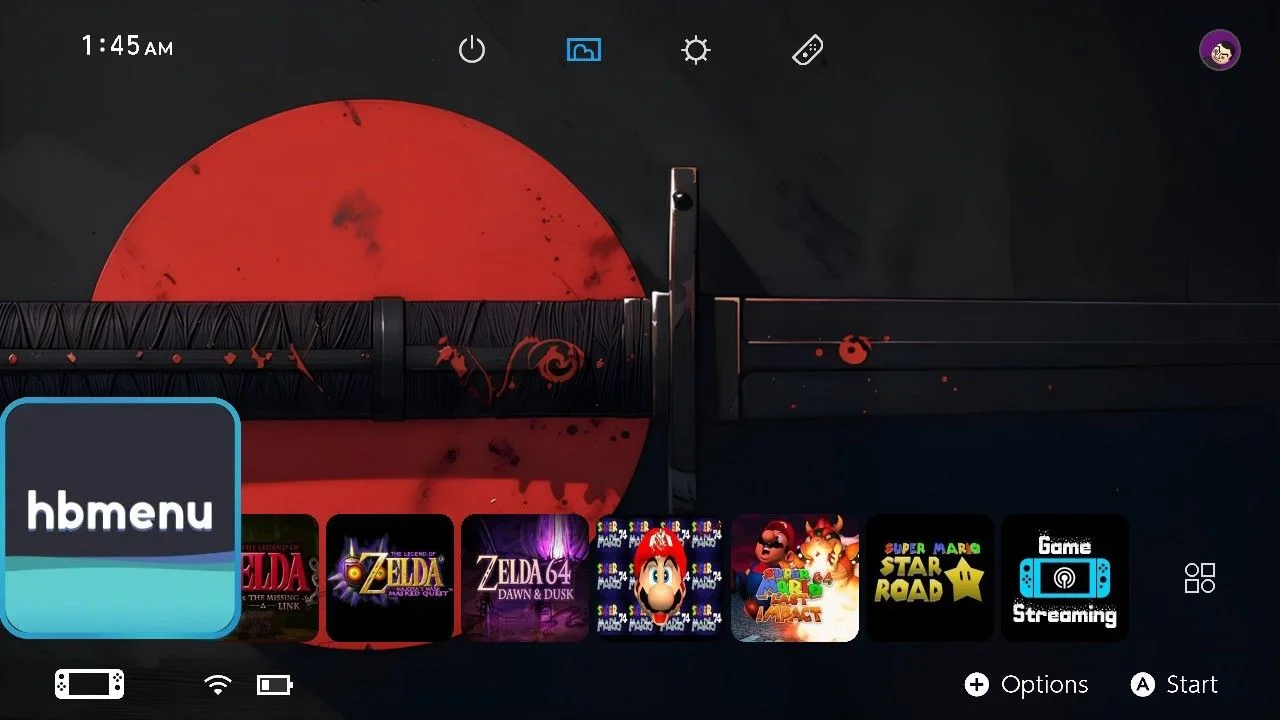Open the power menu icon
Image resolution: width=1280 pixels, height=720 pixels.
(x=472, y=50)
